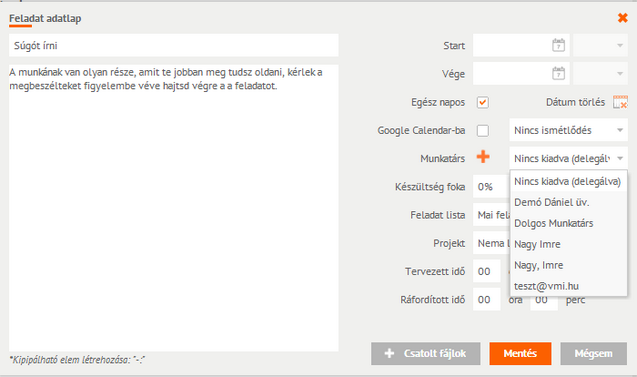Close the Feladat adatlap dialog
The image size is (637, 377).
tap(622, 18)
